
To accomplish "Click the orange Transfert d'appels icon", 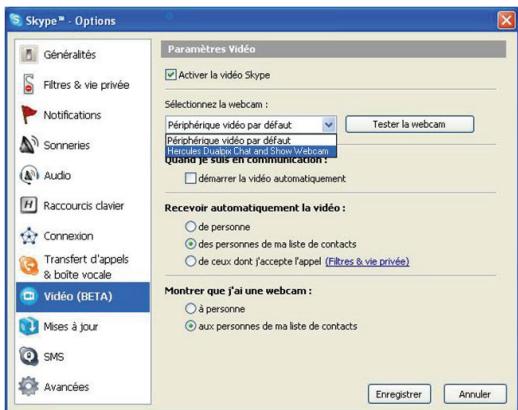I will (x=29, y=266).
